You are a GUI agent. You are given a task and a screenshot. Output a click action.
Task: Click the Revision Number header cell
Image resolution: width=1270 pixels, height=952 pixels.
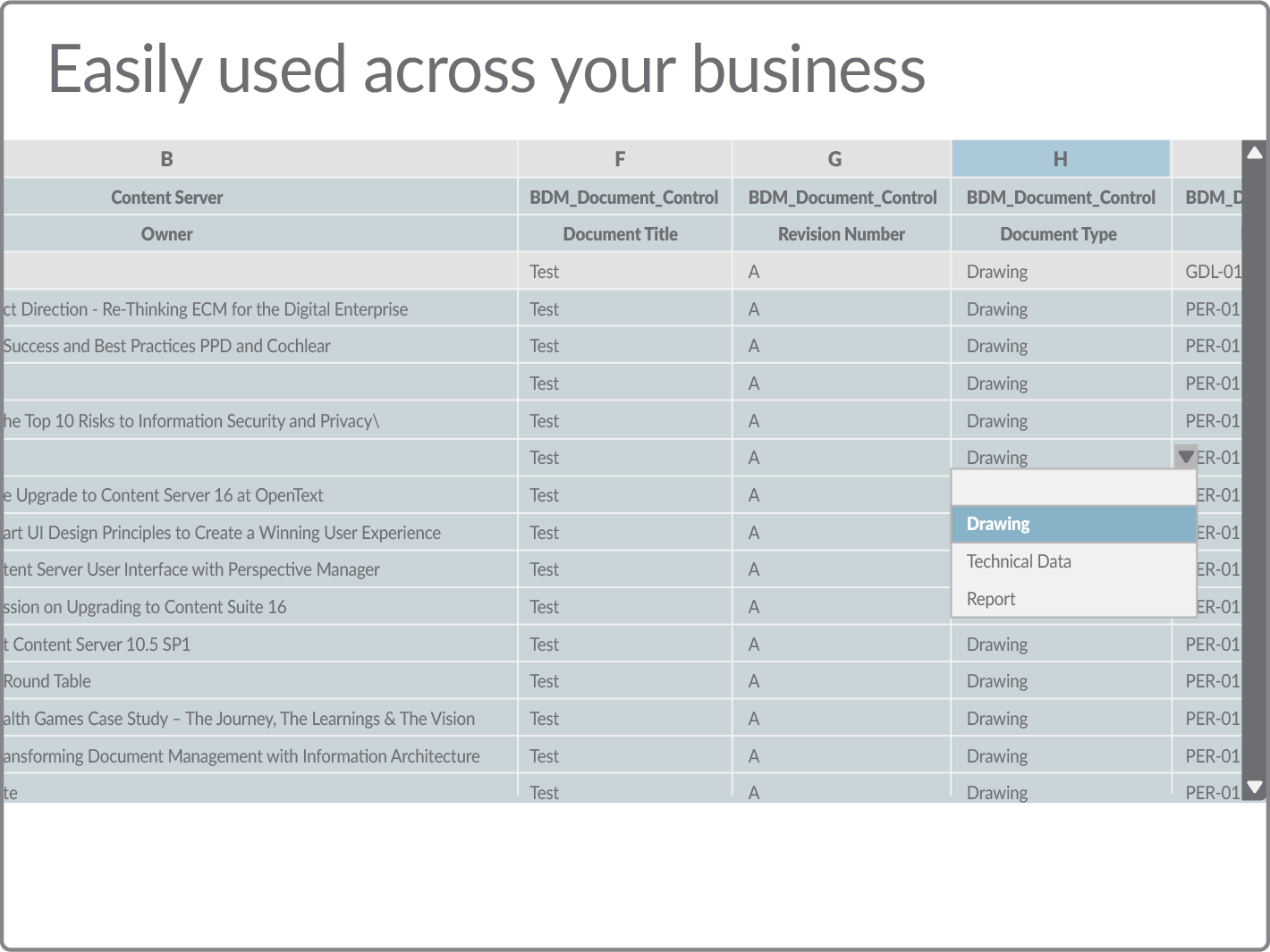(841, 234)
